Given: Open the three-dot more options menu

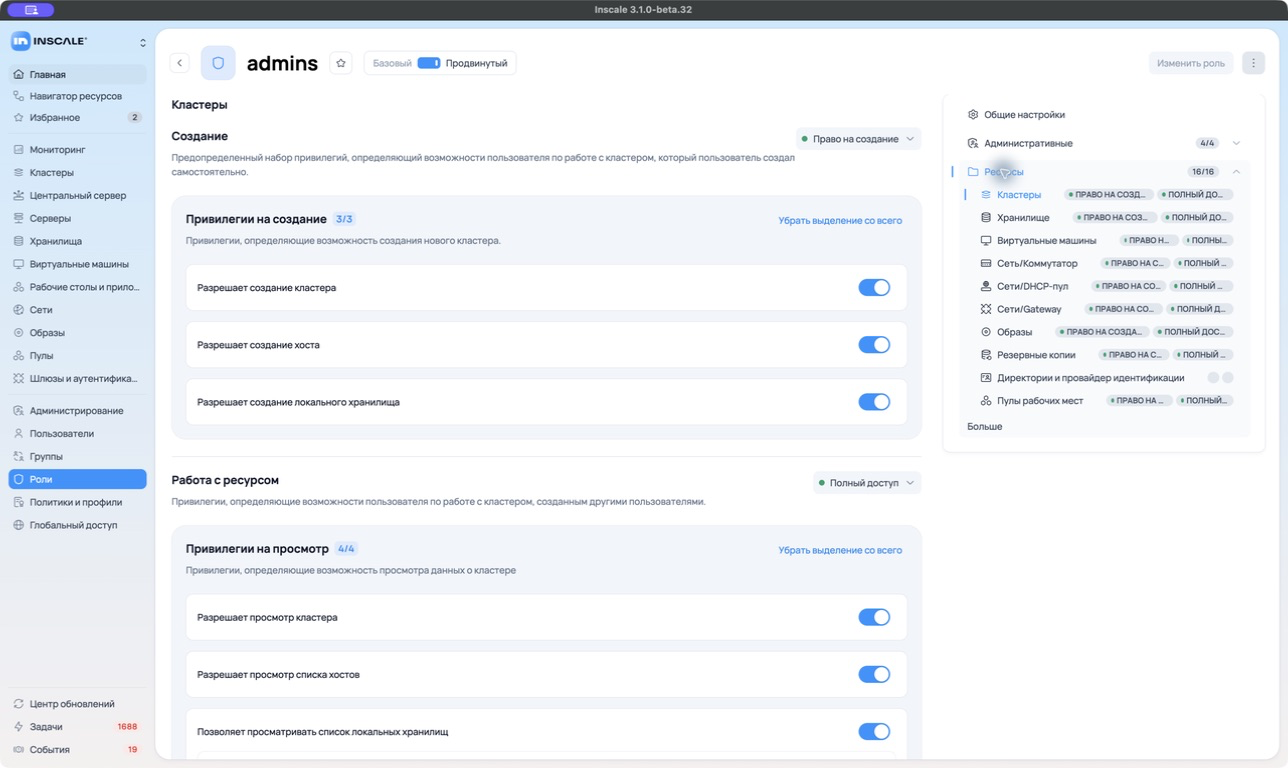Looking at the screenshot, I should pyautogui.click(x=1253, y=63).
